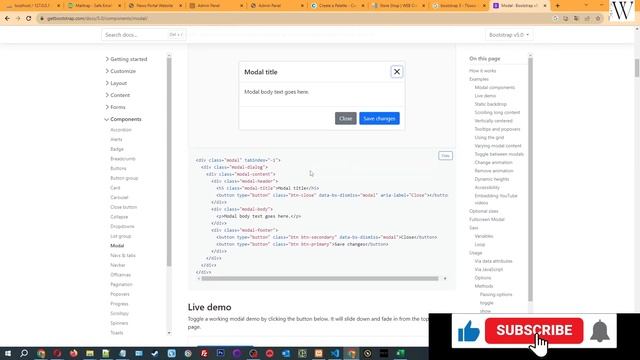Open Spinners in components list
This screenshot has width=640, height=360.
coord(119,323)
